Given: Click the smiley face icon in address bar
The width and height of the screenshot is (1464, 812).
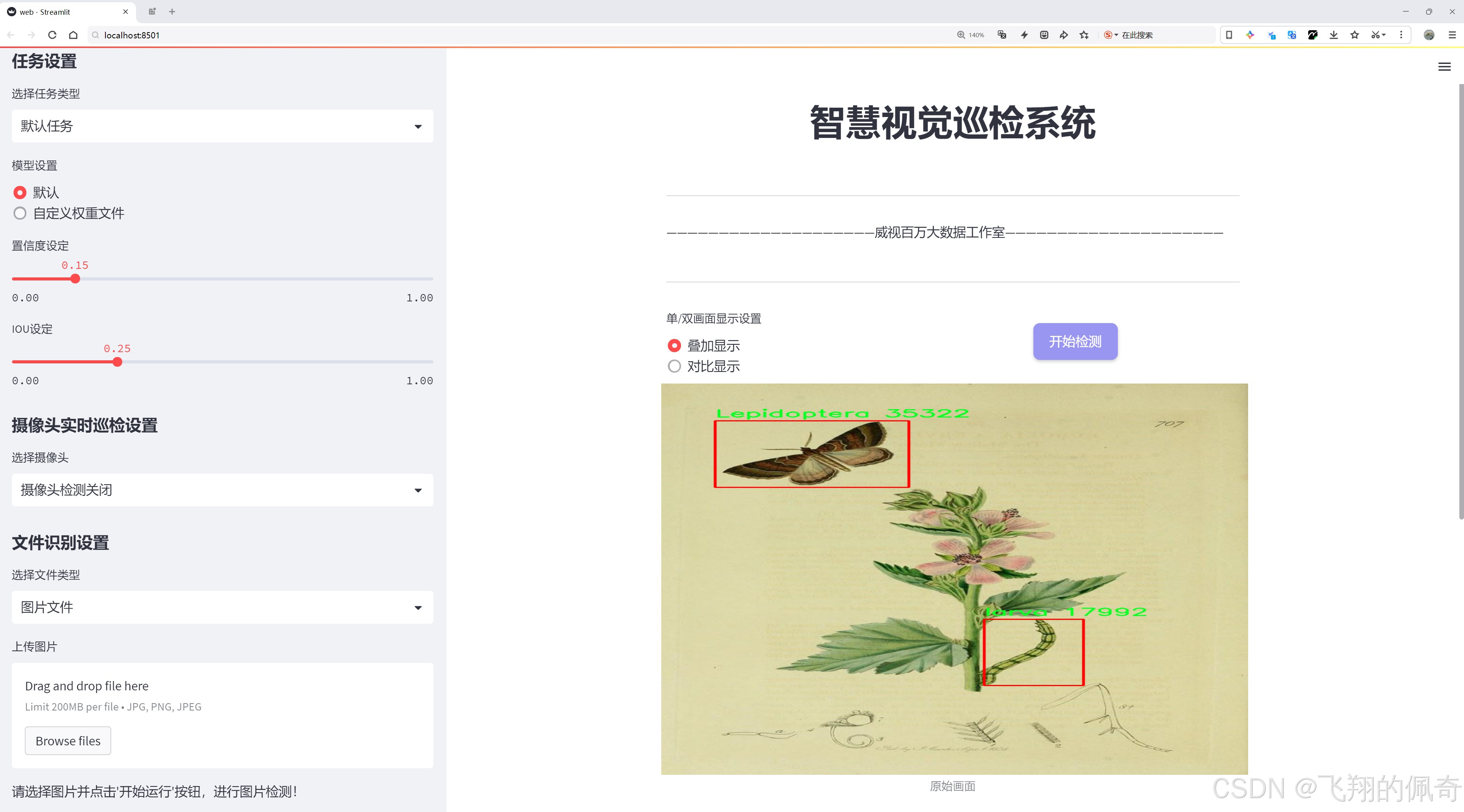Looking at the screenshot, I should [1044, 35].
